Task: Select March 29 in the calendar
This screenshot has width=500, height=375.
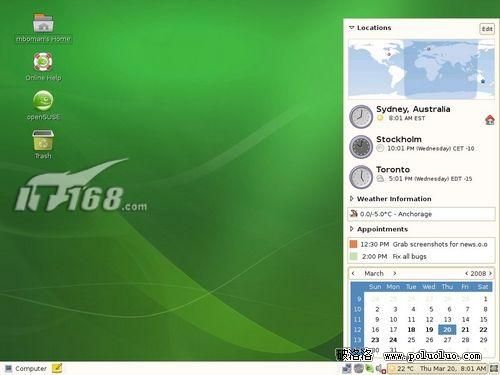Action: pyautogui.click(x=483, y=340)
